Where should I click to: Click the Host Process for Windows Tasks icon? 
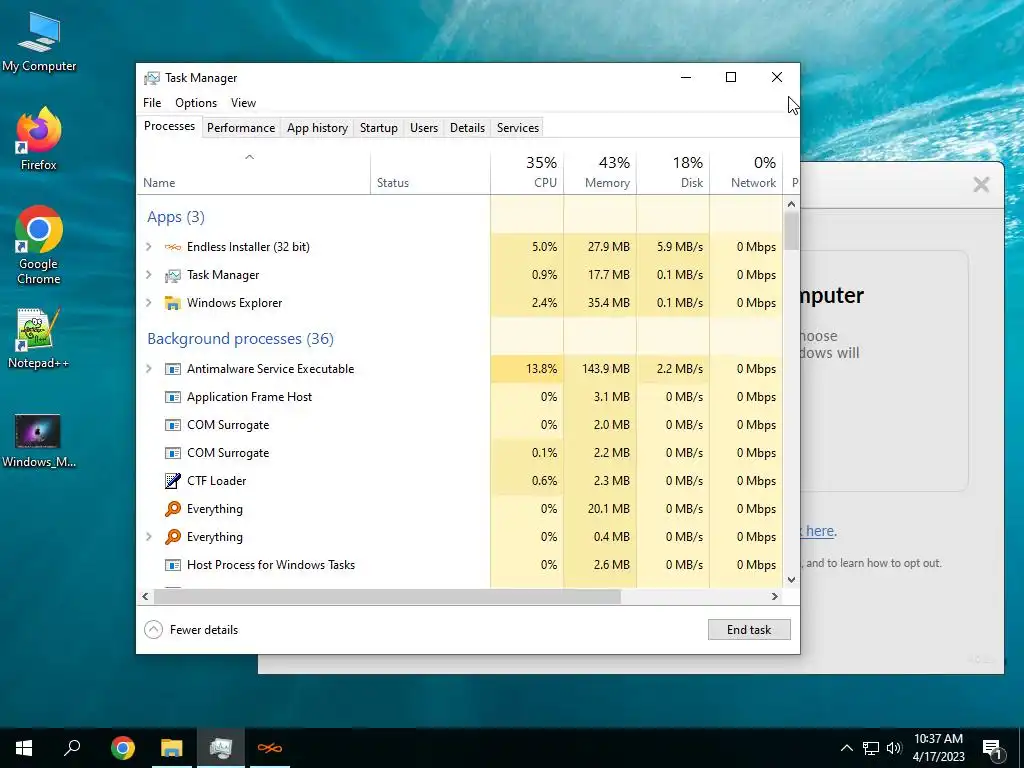click(172, 565)
